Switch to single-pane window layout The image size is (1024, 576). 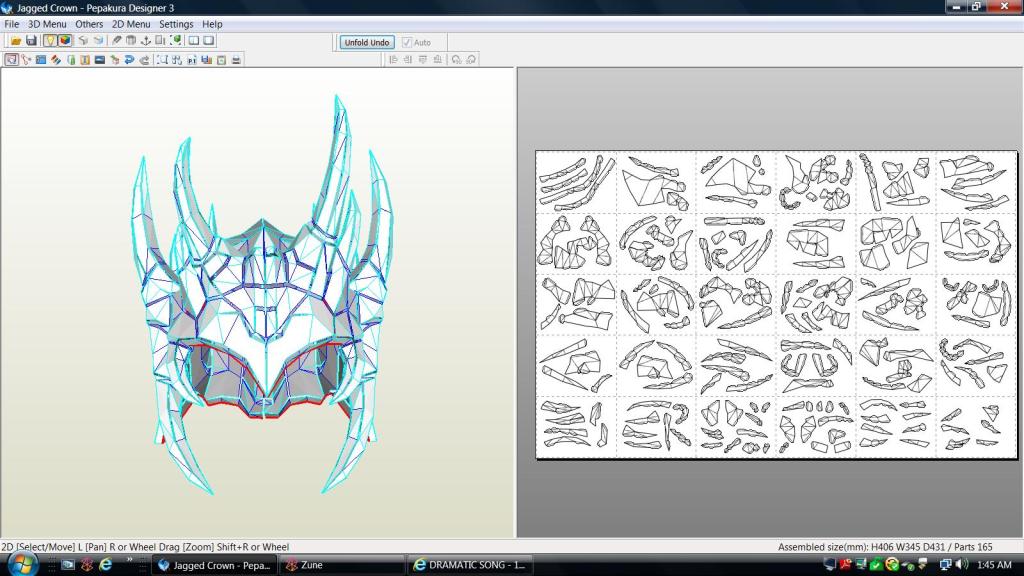[x=209, y=41]
